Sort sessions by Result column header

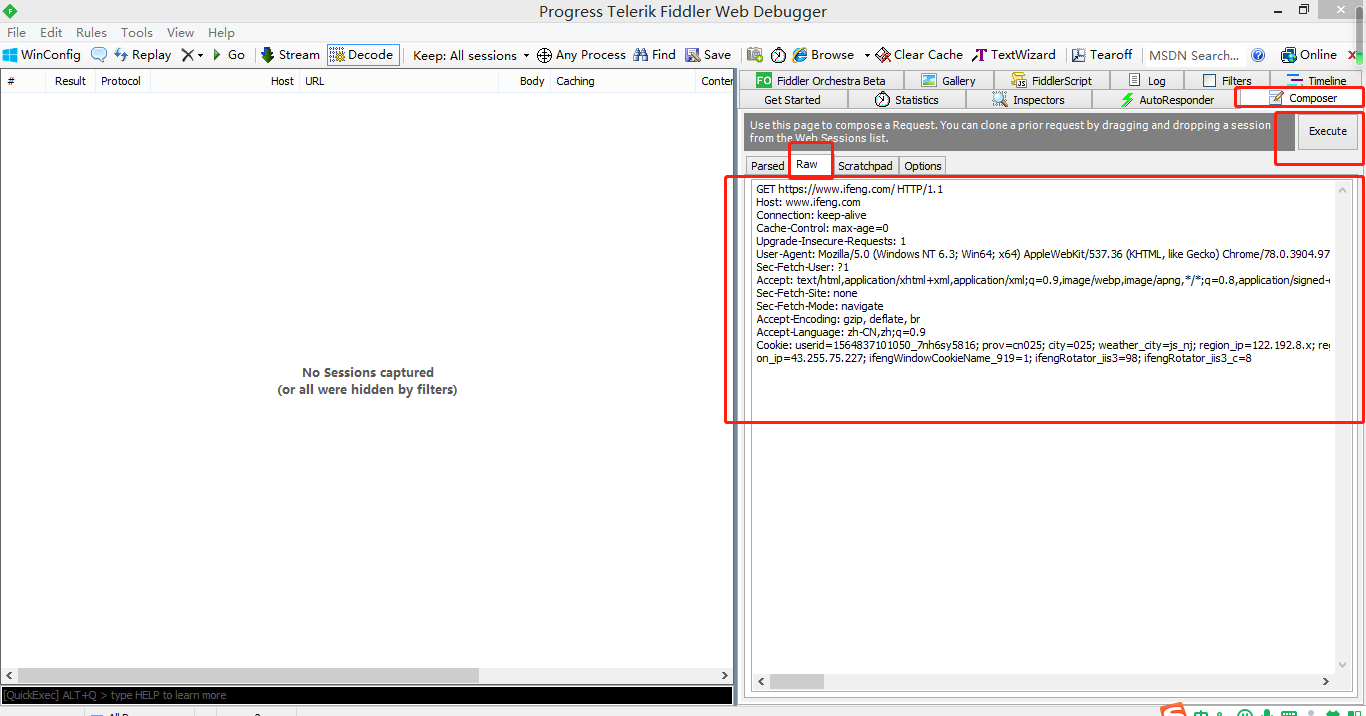tap(70, 81)
